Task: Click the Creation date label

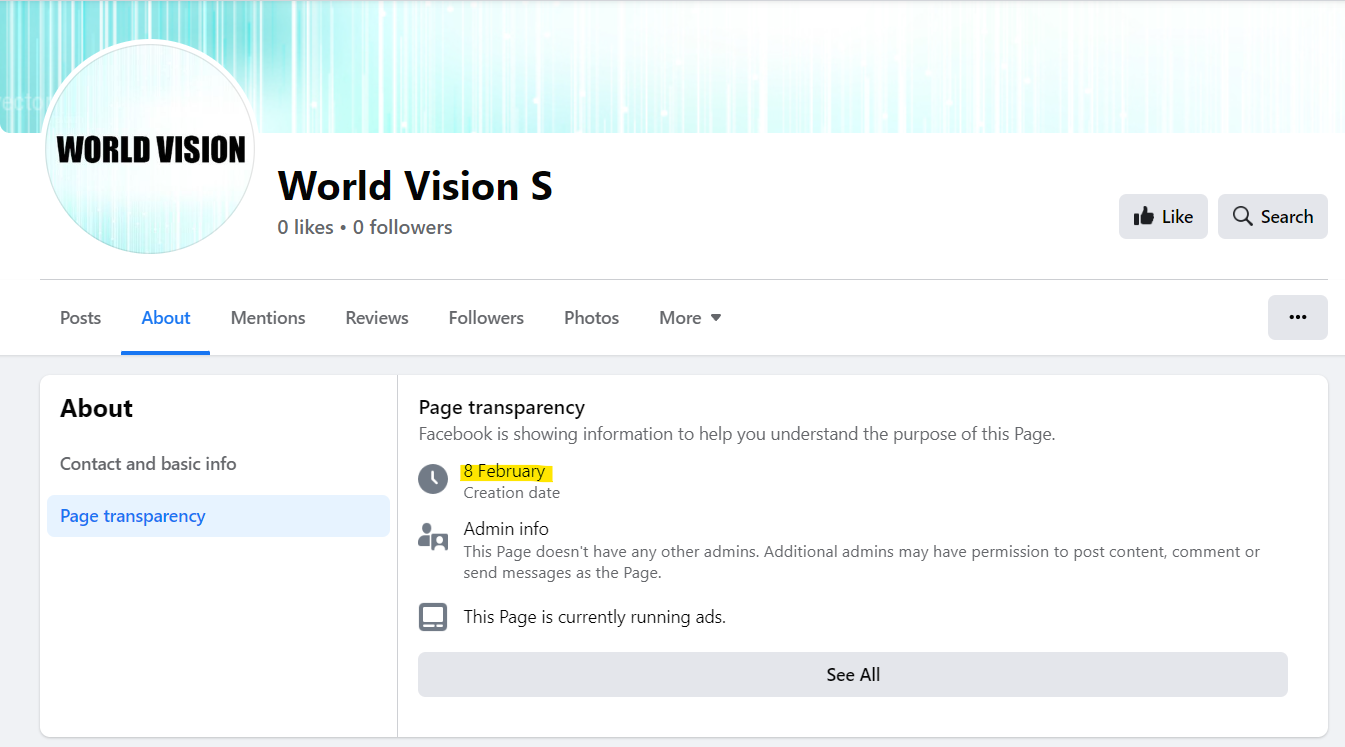Action: tap(512, 493)
